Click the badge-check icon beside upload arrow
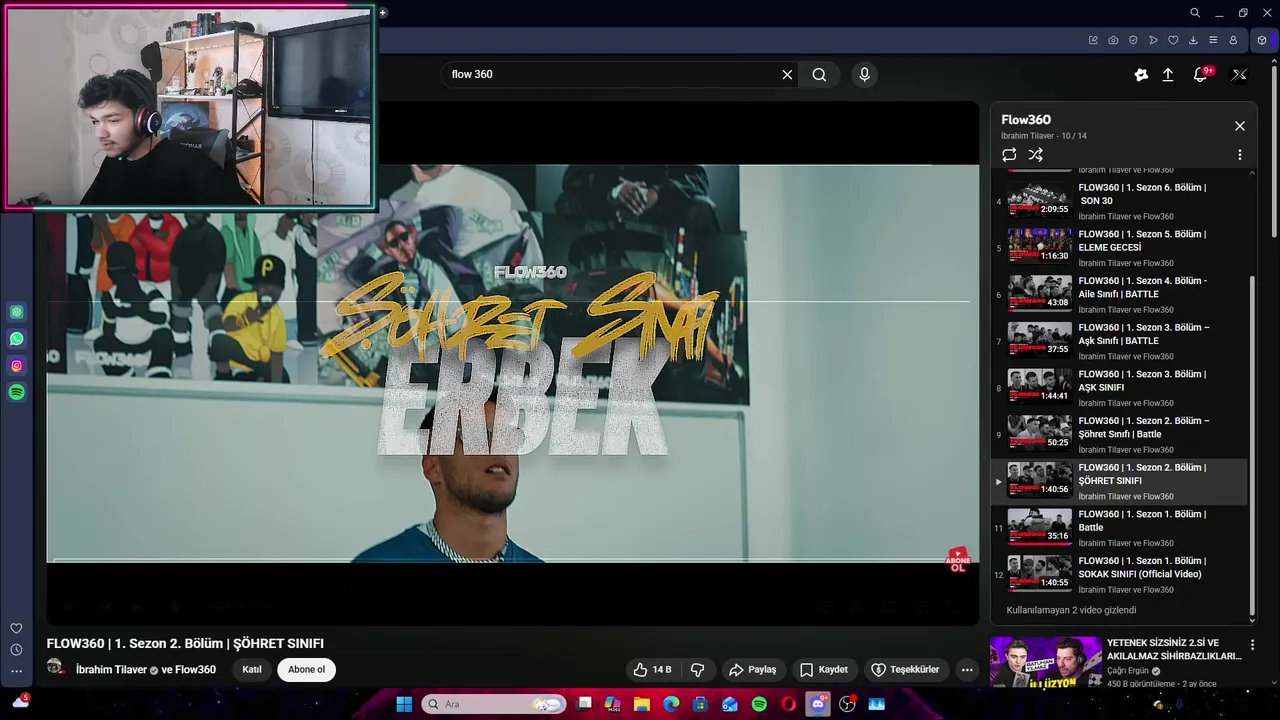This screenshot has height=720, width=1280. [1141, 74]
